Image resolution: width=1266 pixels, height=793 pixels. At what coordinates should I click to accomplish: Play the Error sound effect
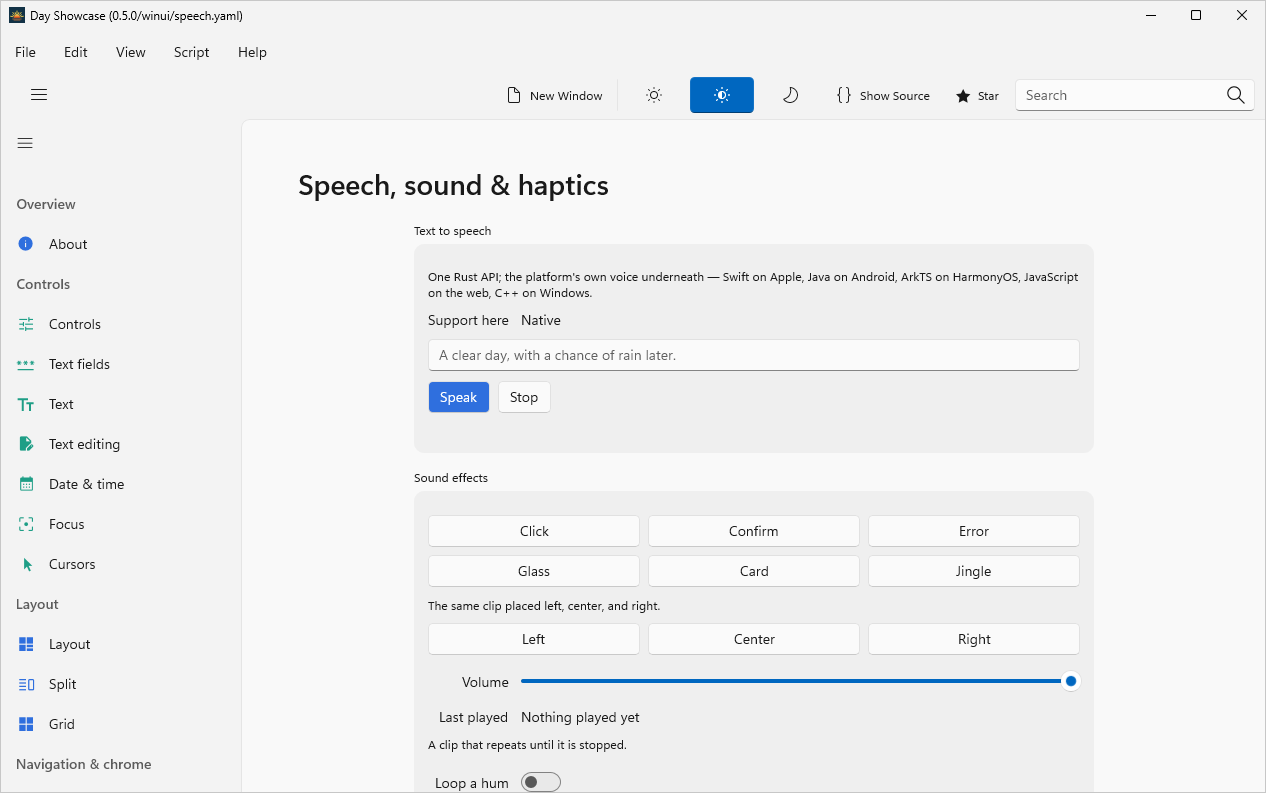[x=974, y=531]
